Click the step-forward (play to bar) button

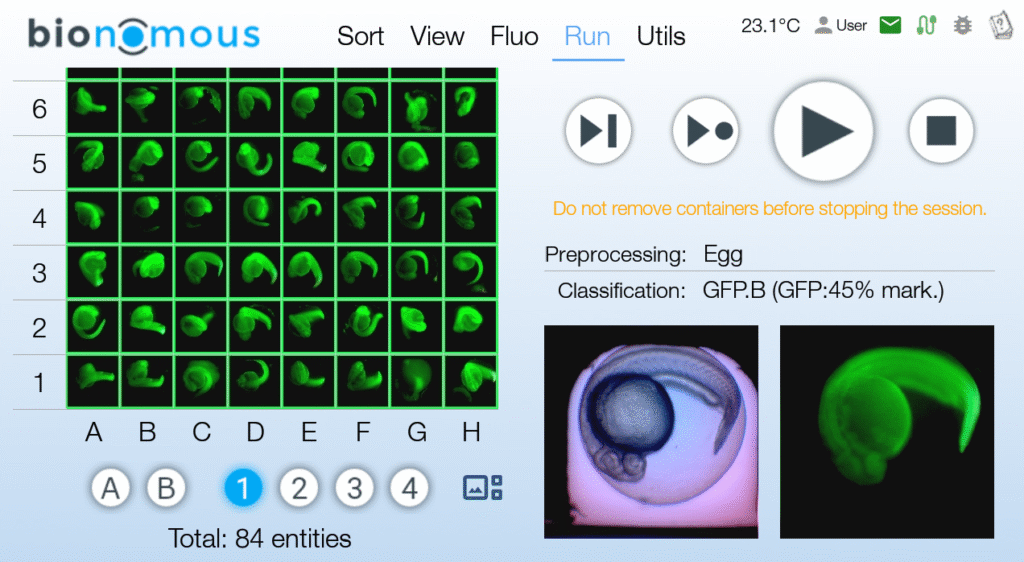[598, 130]
